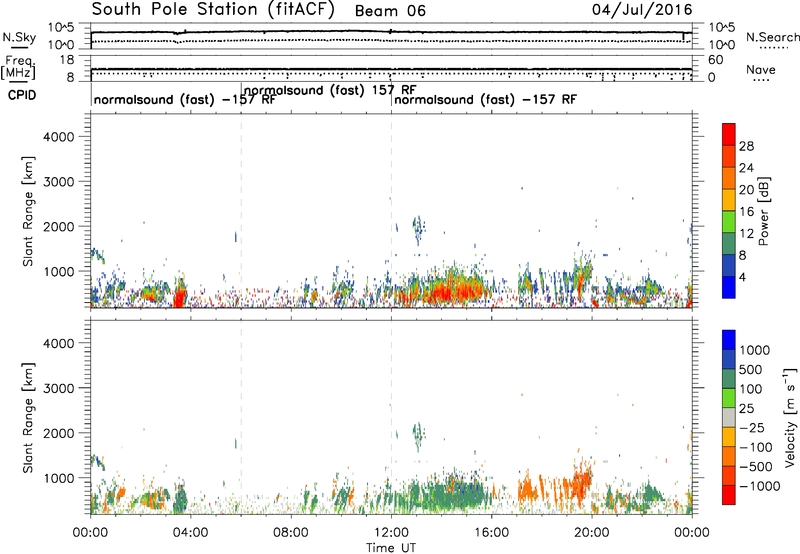Click the normalsound (fast) 157 RF label
This screenshot has width=800, height=554.
point(330,90)
